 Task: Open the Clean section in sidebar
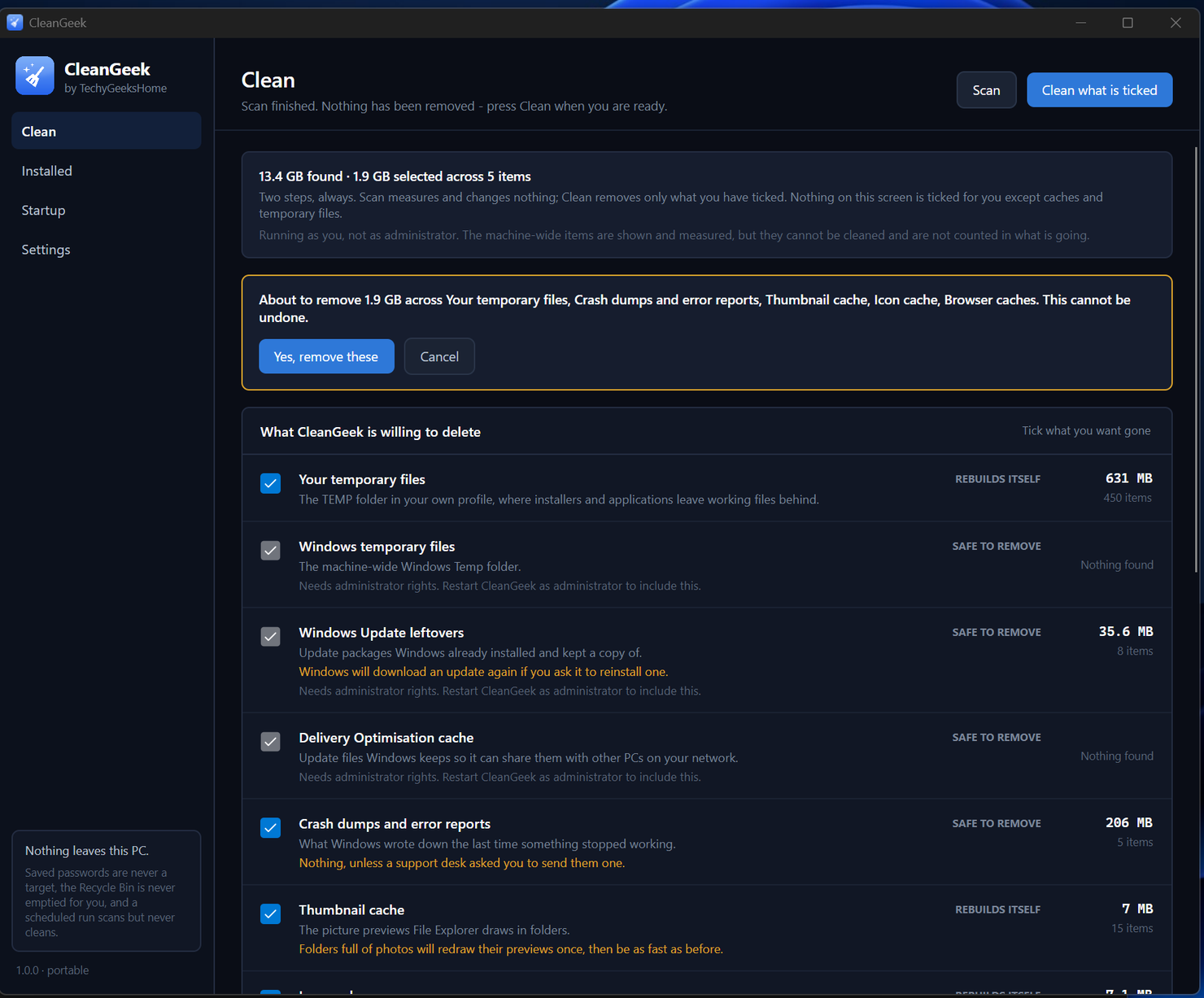point(106,131)
